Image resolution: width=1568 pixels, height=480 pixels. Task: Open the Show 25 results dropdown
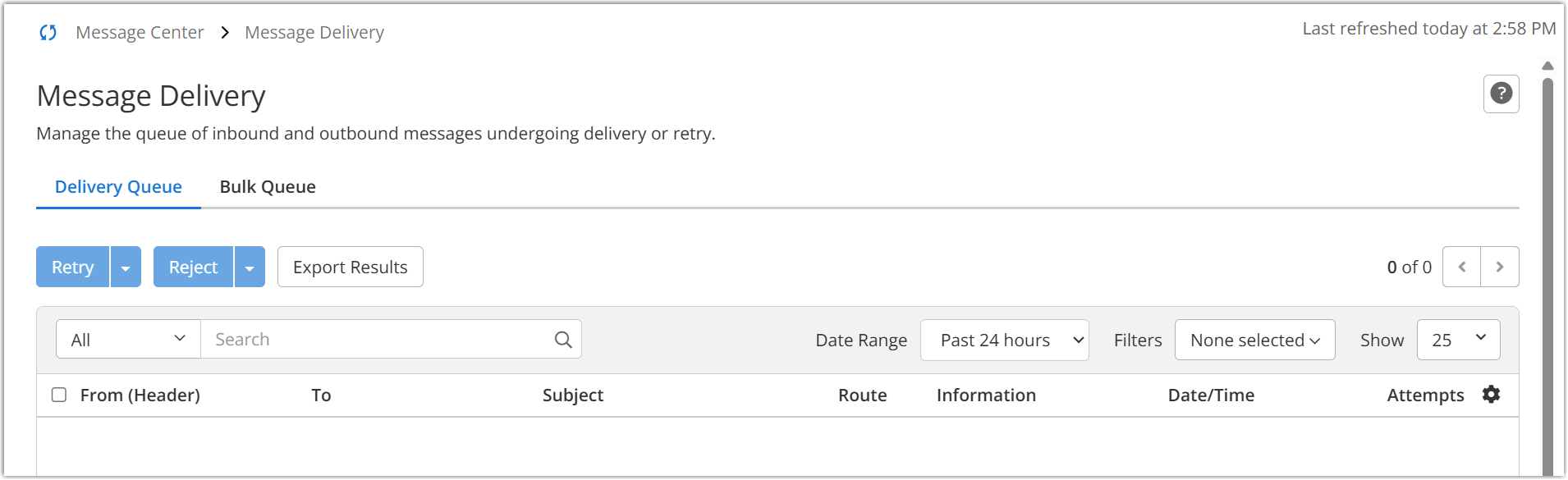[1458, 339]
